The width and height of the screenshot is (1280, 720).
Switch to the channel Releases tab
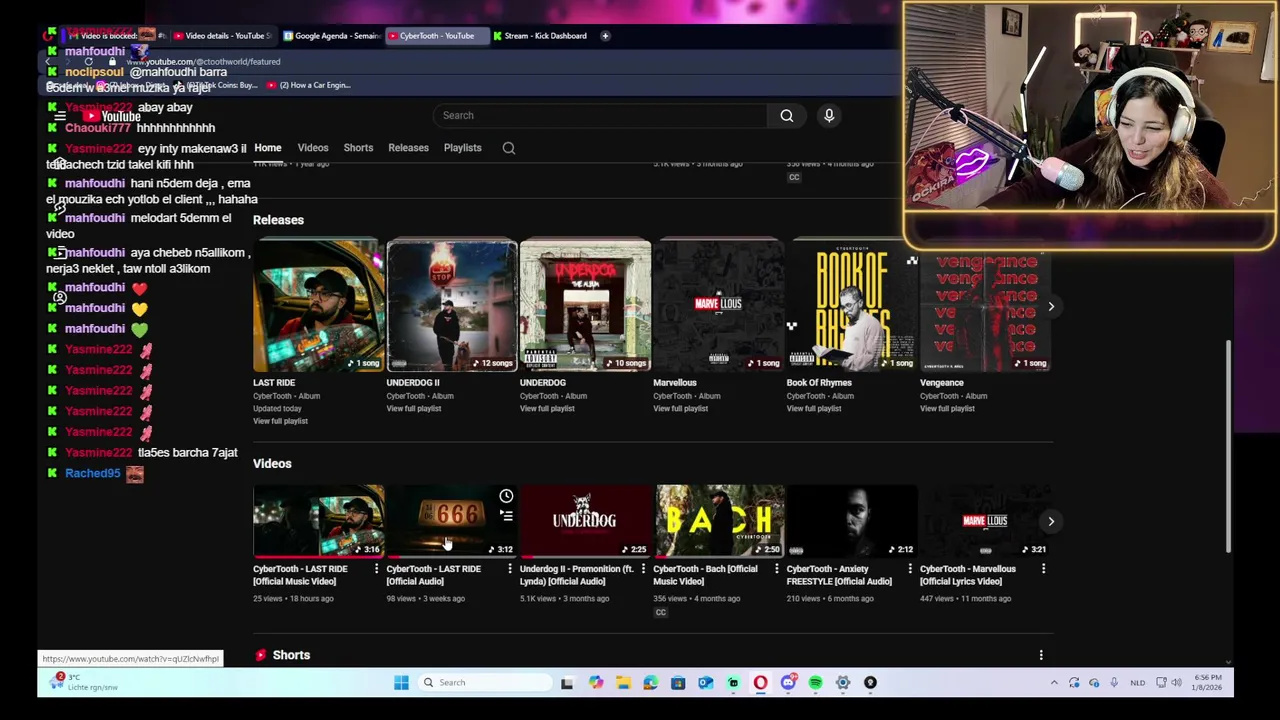click(408, 148)
